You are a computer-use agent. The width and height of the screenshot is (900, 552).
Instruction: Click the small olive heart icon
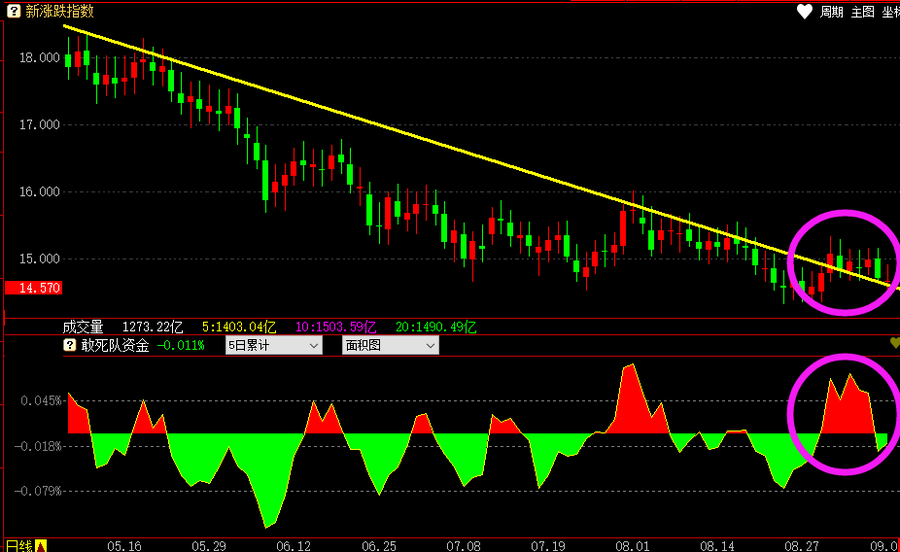pyautogui.click(x=894, y=343)
